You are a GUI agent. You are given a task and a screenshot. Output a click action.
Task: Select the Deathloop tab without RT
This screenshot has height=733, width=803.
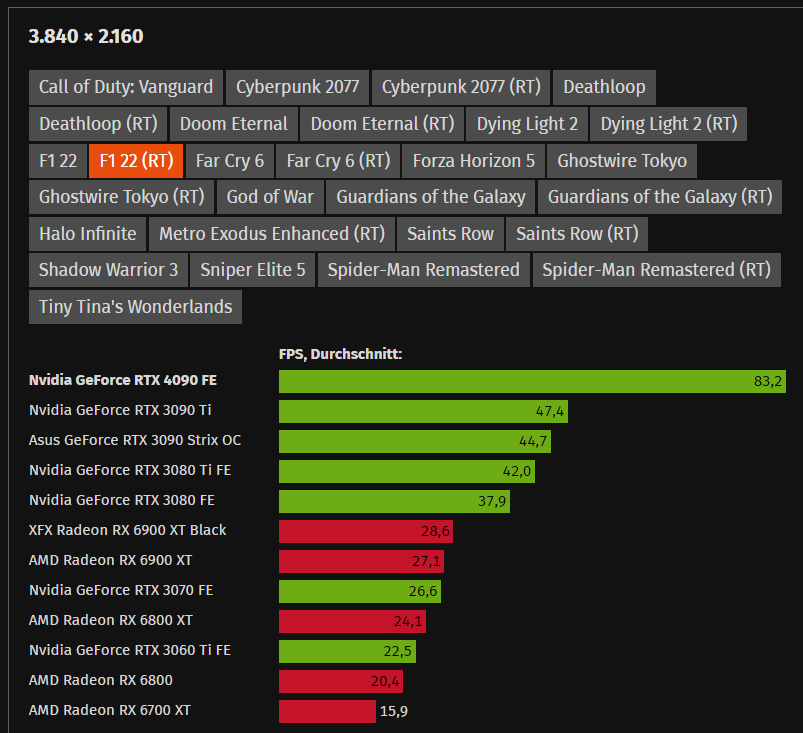click(x=604, y=87)
